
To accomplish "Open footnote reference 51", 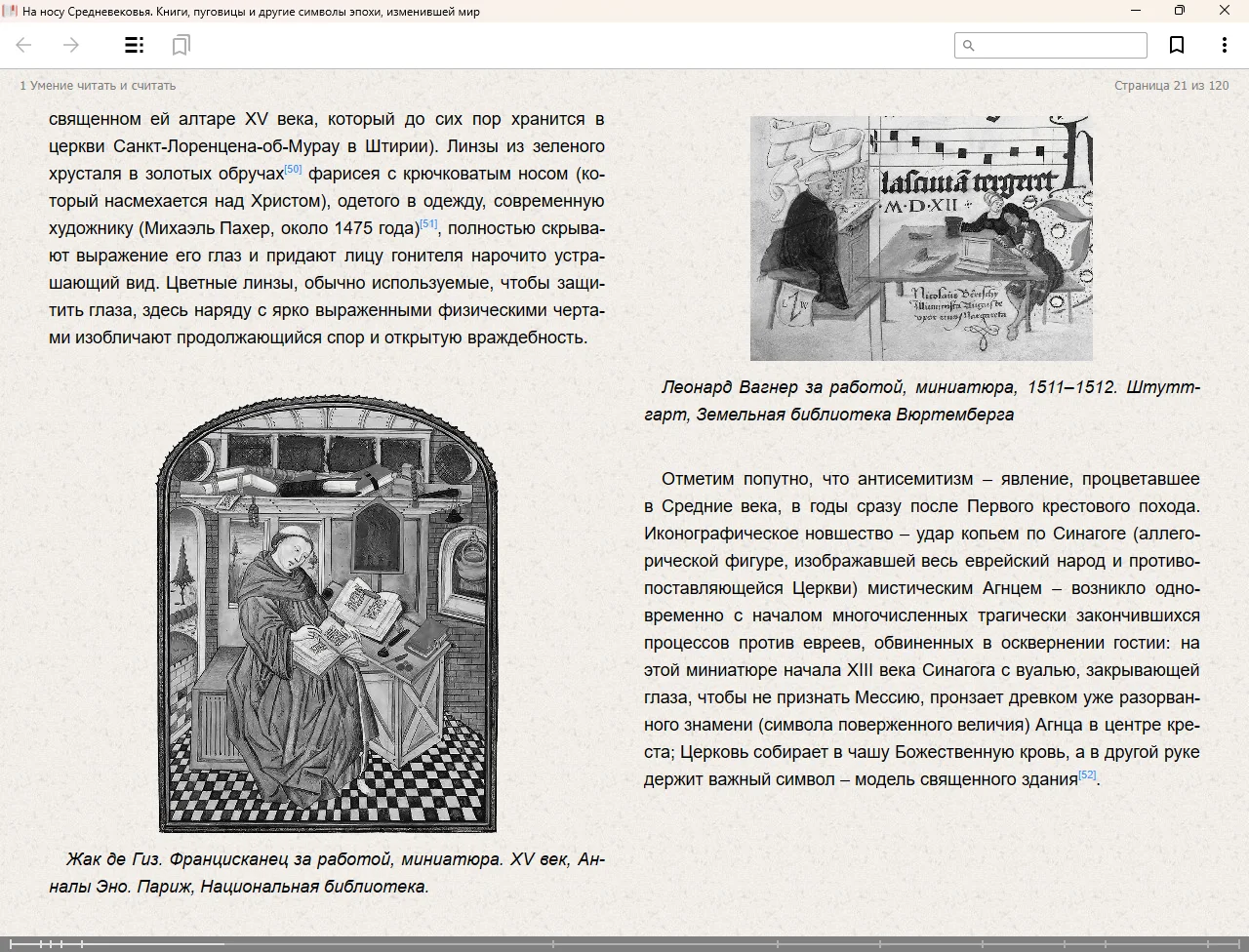I will (x=428, y=224).
